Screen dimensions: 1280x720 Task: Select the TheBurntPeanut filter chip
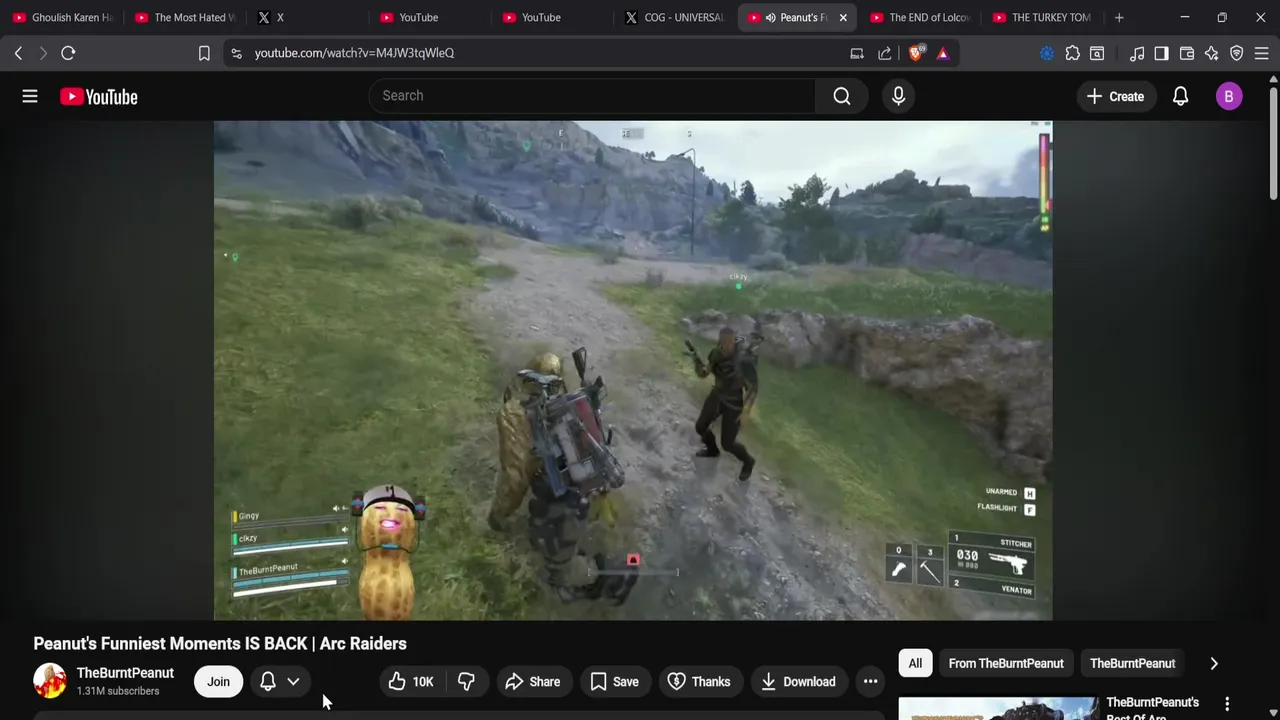click(x=1132, y=663)
